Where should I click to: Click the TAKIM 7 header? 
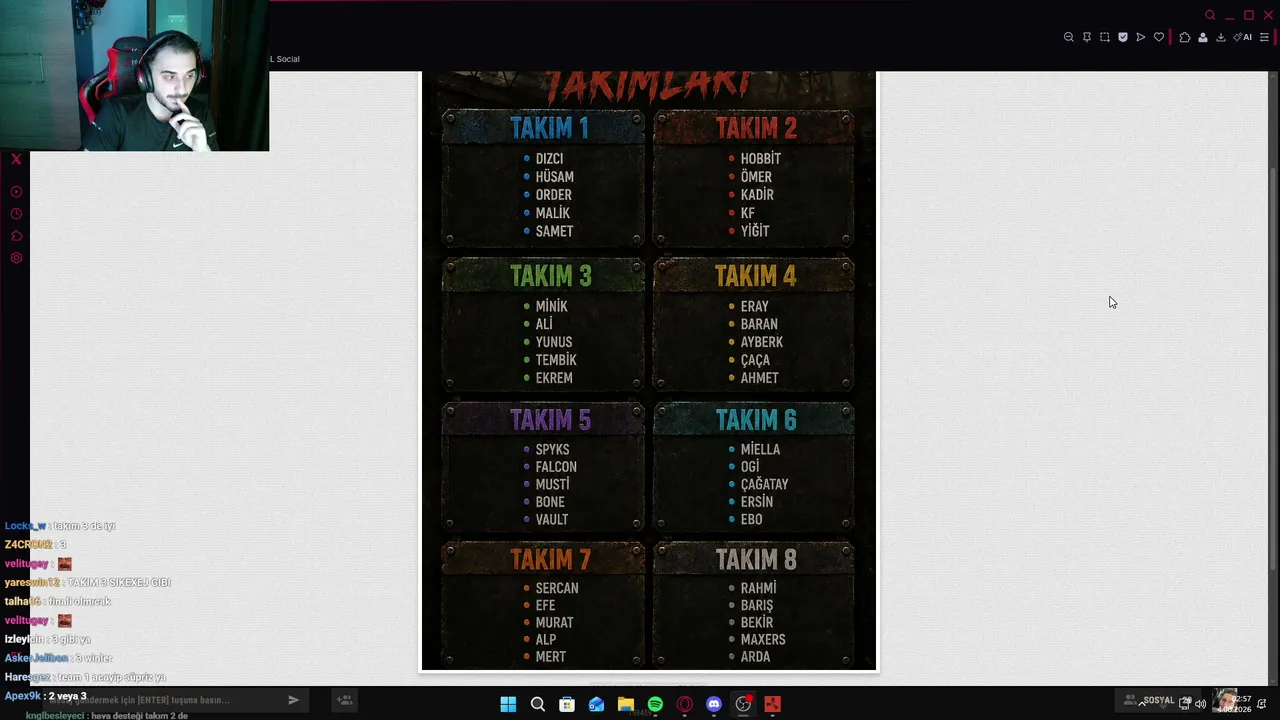[551, 559]
